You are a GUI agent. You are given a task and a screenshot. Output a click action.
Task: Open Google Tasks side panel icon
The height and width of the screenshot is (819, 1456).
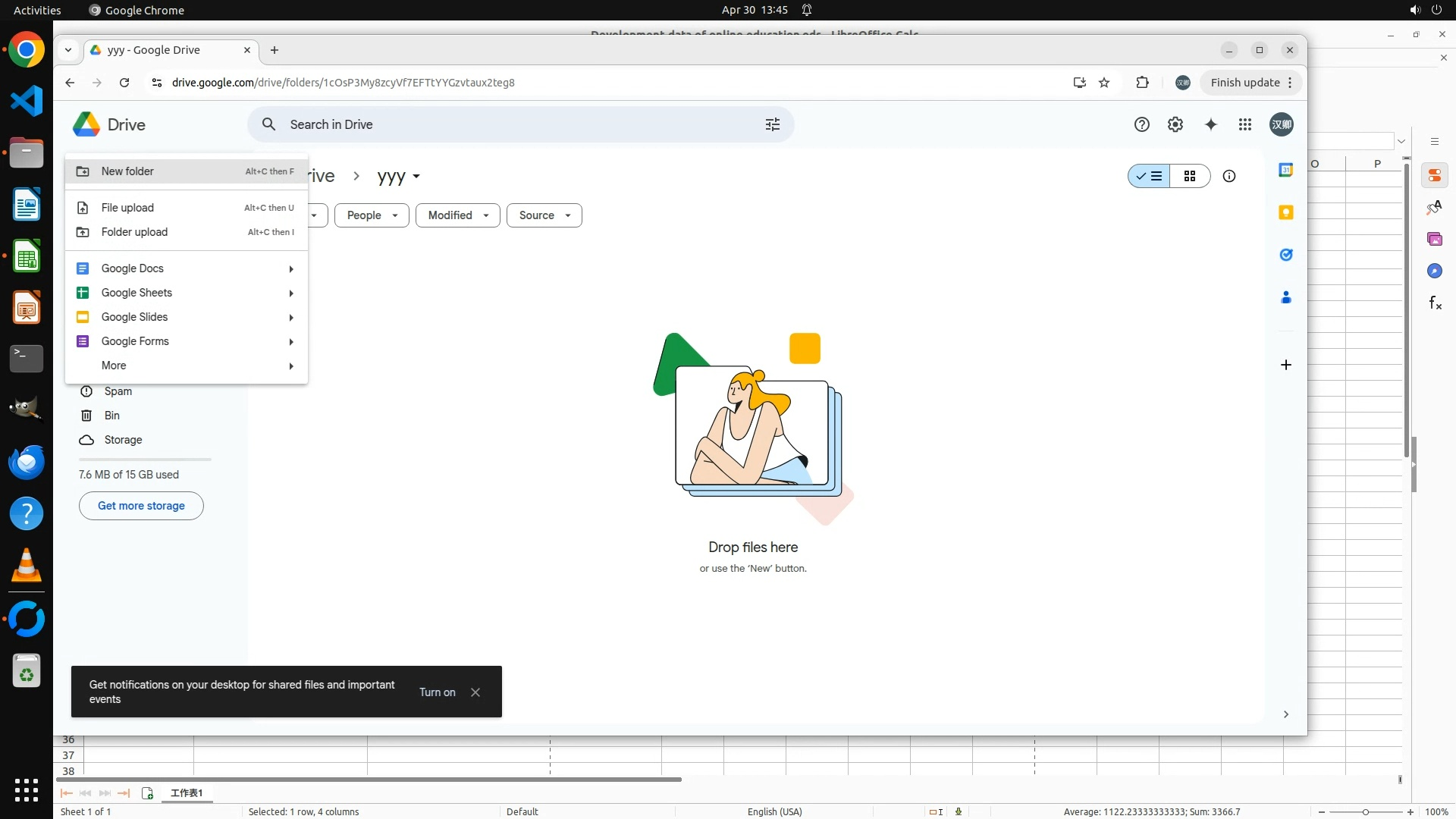(x=1285, y=255)
